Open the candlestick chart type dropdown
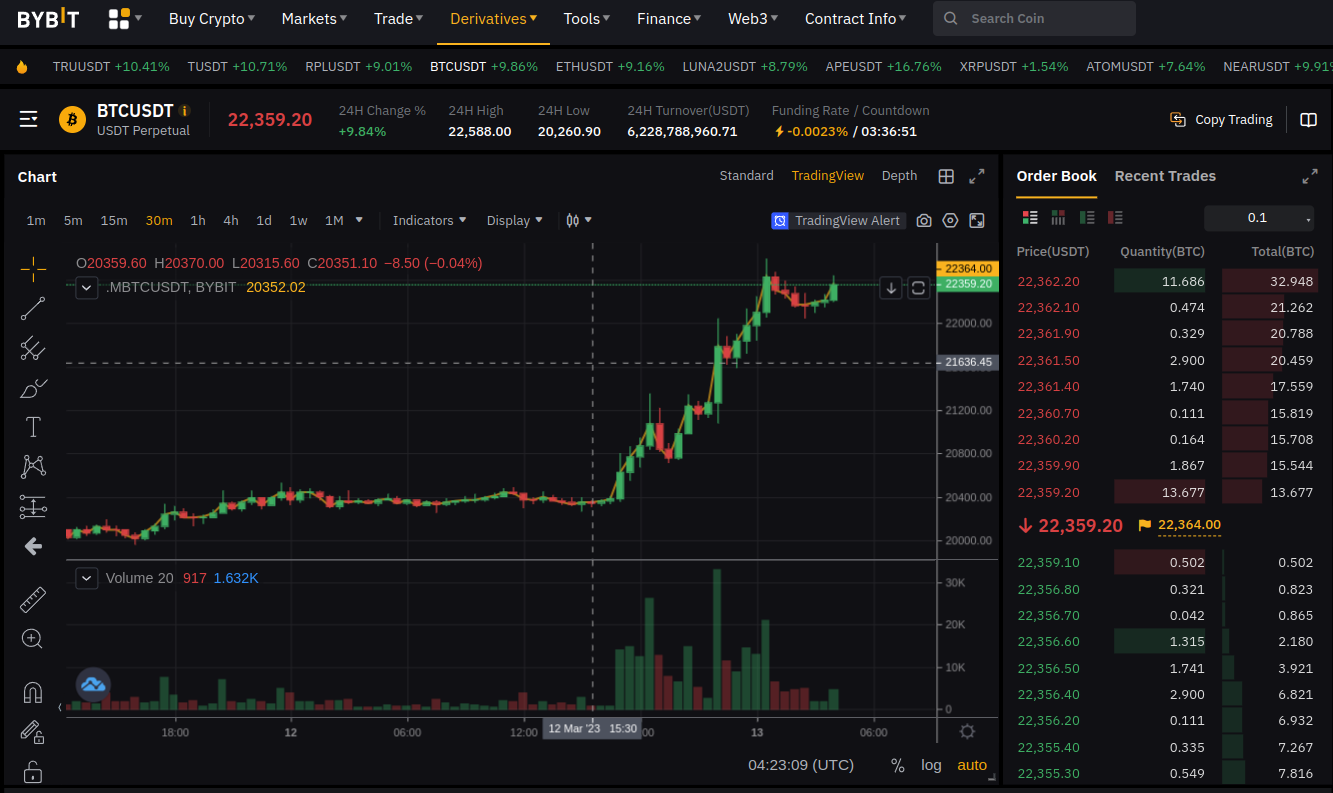This screenshot has height=793, width=1333. (x=579, y=220)
